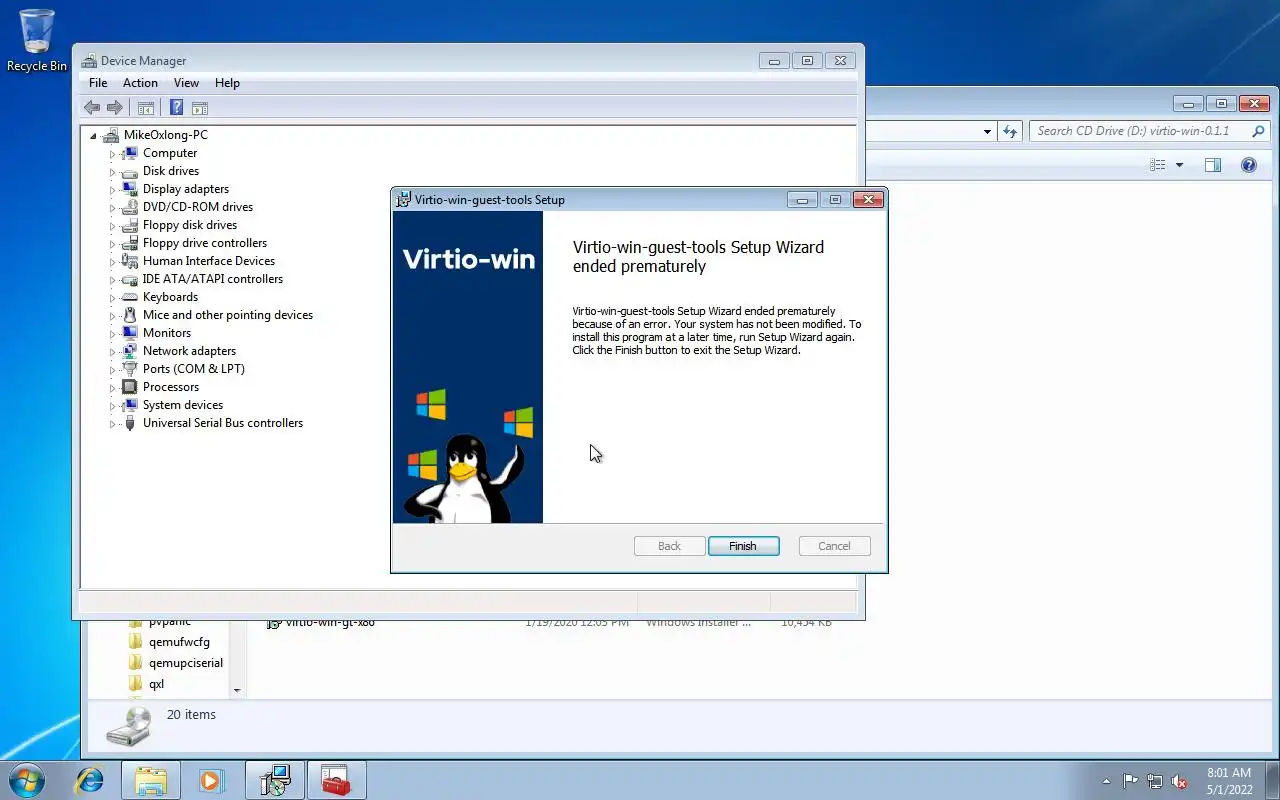The image size is (1280, 800).
Task: Open the View menu in Device Manager
Action: coord(186,83)
